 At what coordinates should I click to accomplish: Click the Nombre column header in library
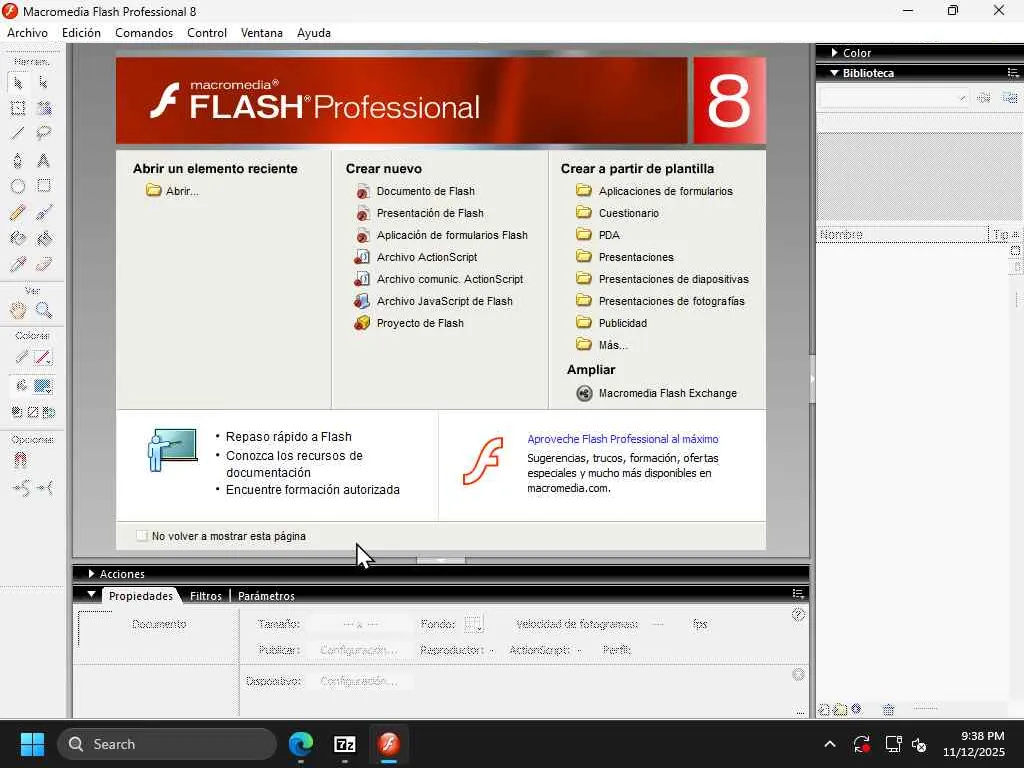click(903, 234)
